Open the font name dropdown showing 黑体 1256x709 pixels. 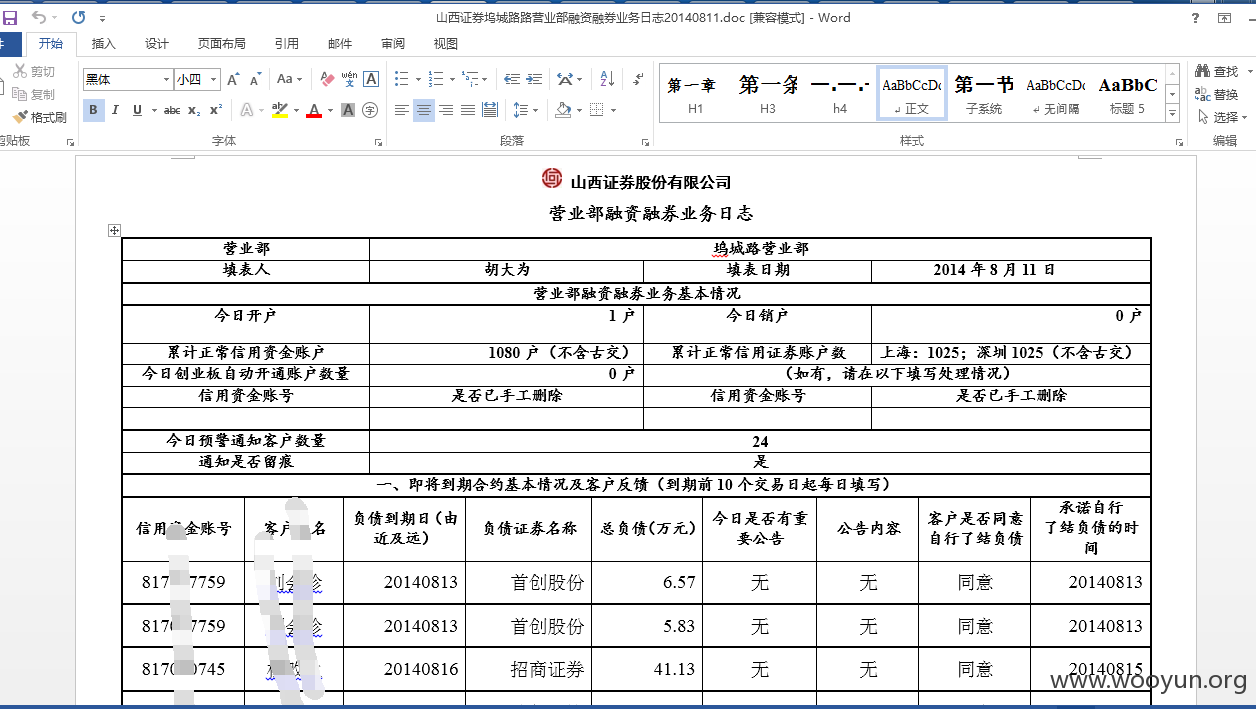click(x=166, y=79)
